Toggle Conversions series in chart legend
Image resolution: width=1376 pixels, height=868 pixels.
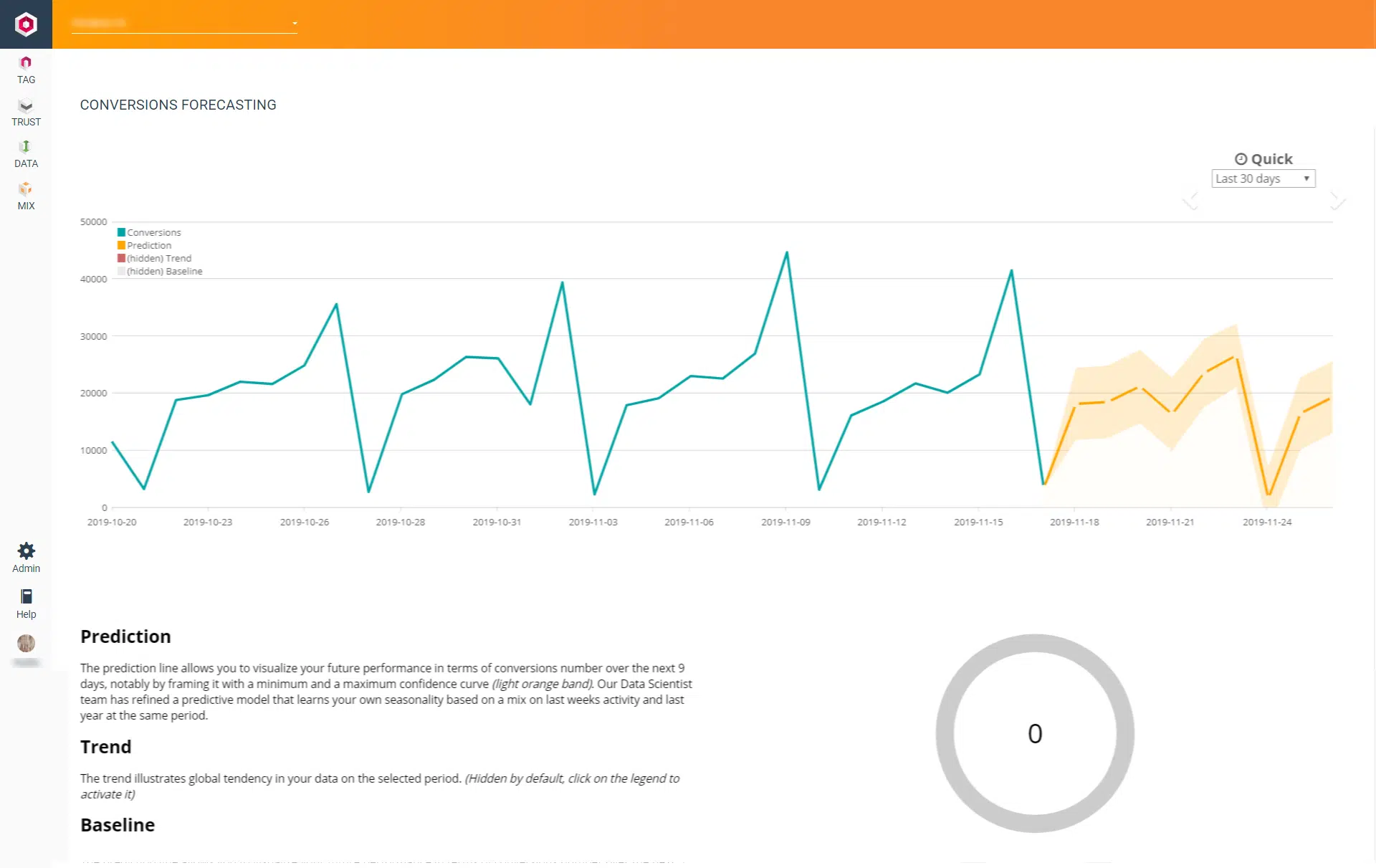pos(153,233)
